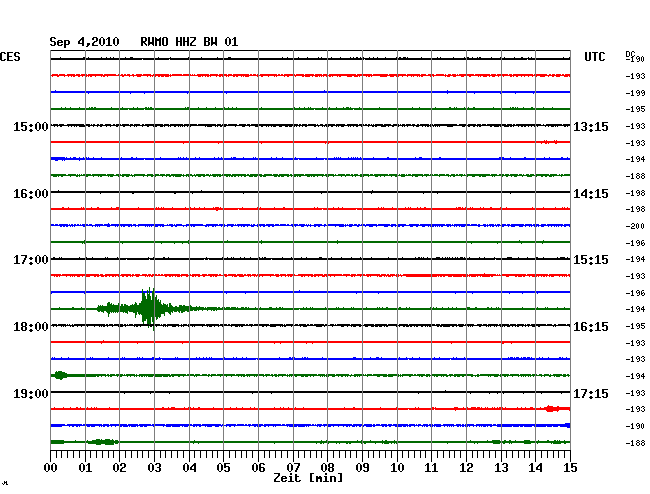Click the 05 minute axis tick label
Viewport: 650px width, 494px height.
point(223,468)
